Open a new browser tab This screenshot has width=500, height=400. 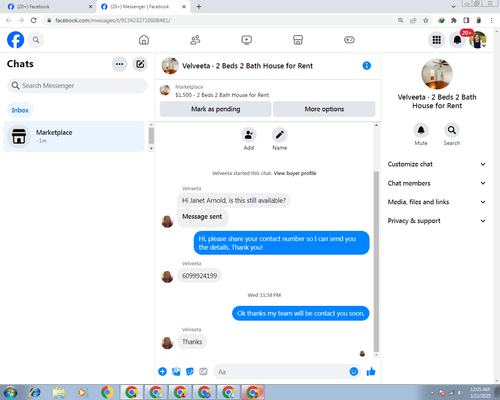199,7
